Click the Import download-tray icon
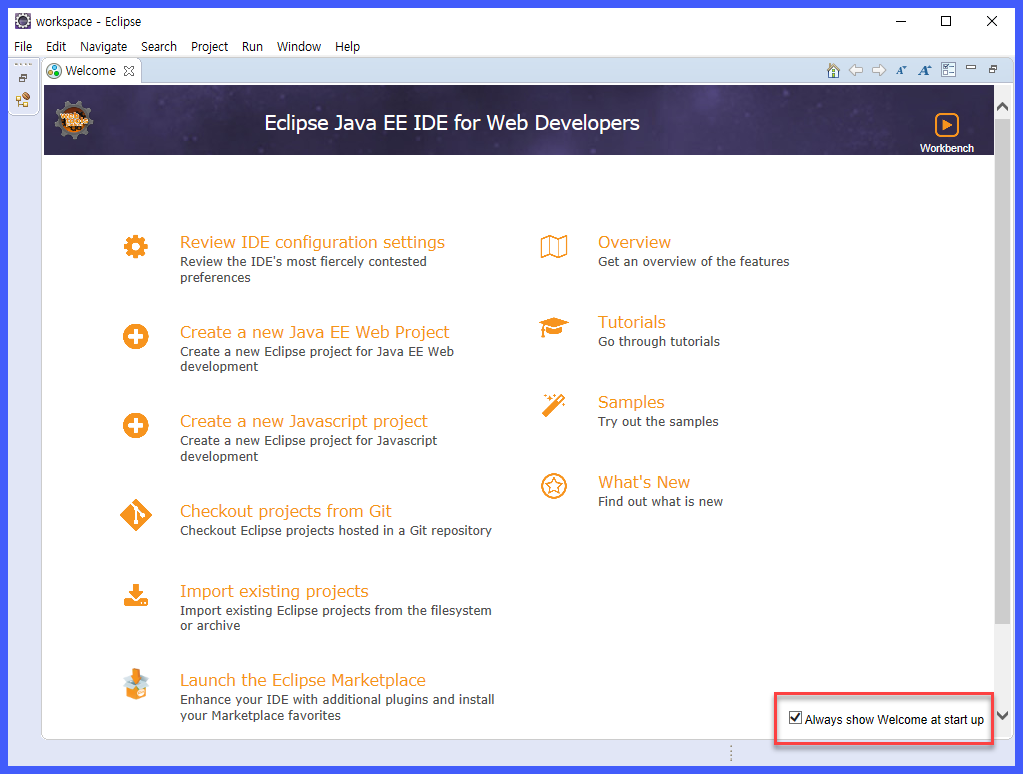Screen dimensions: 1023x774 (x=136, y=595)
